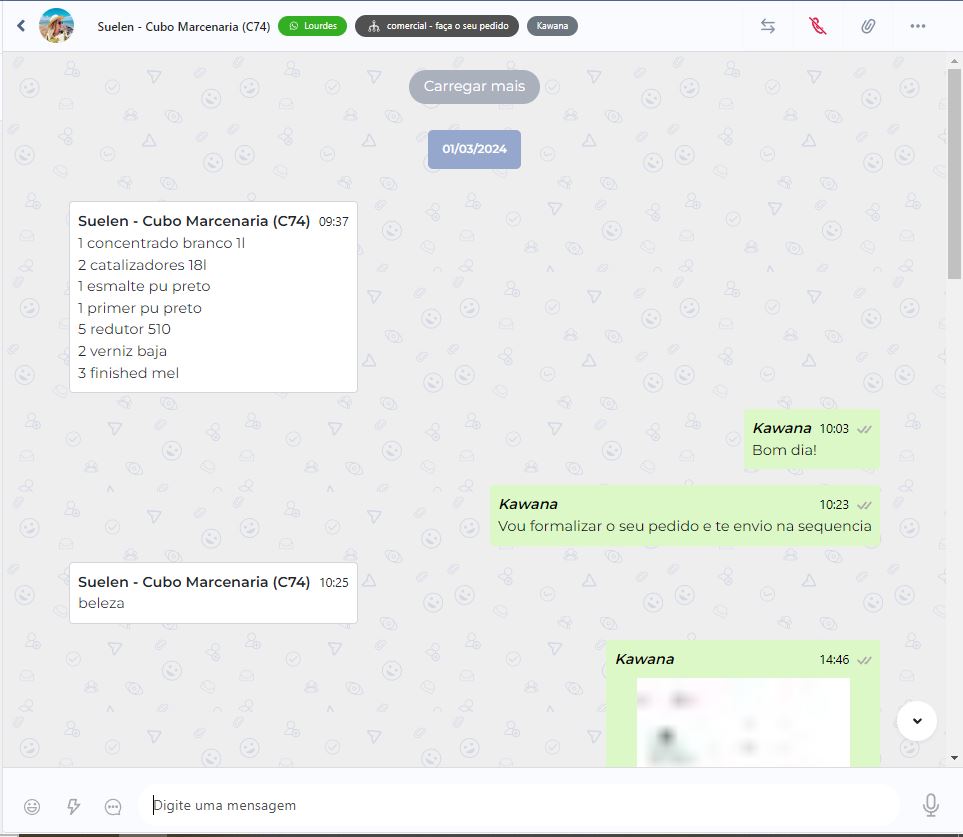
Task: Focus the 'Digite uma mensagem' input field
Action: point(520,805)
